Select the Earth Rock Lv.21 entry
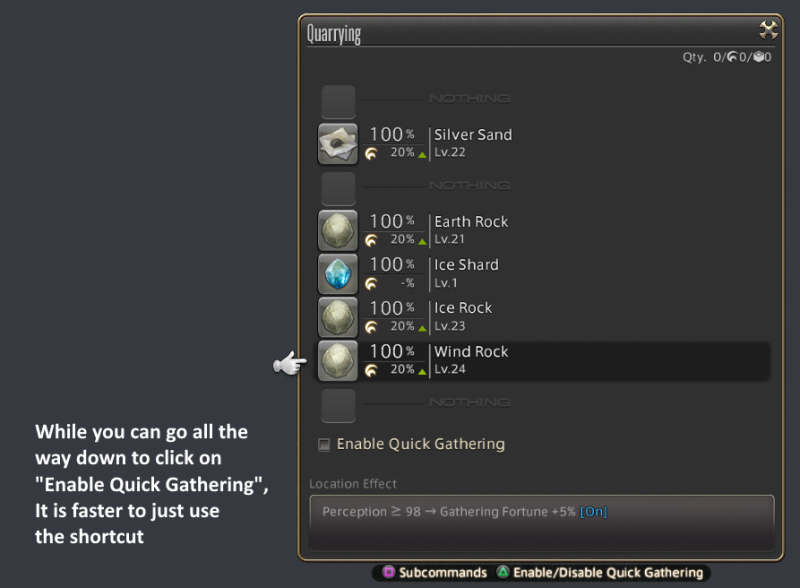Image resolution: width=800 pixels, height=588 pixels. [543, 231]
